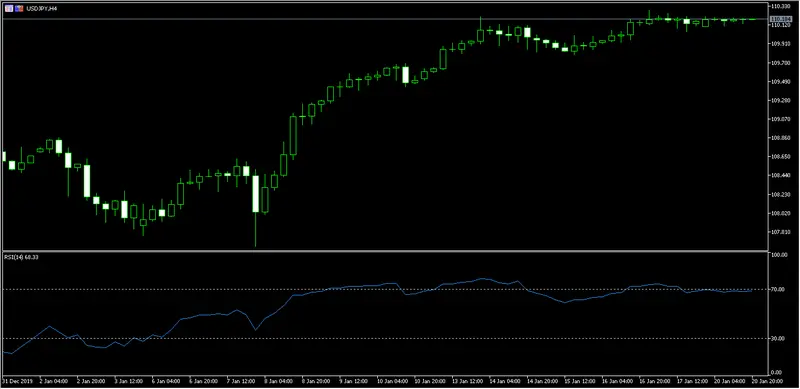Click the 109.700 price scale label

point(780,63)
